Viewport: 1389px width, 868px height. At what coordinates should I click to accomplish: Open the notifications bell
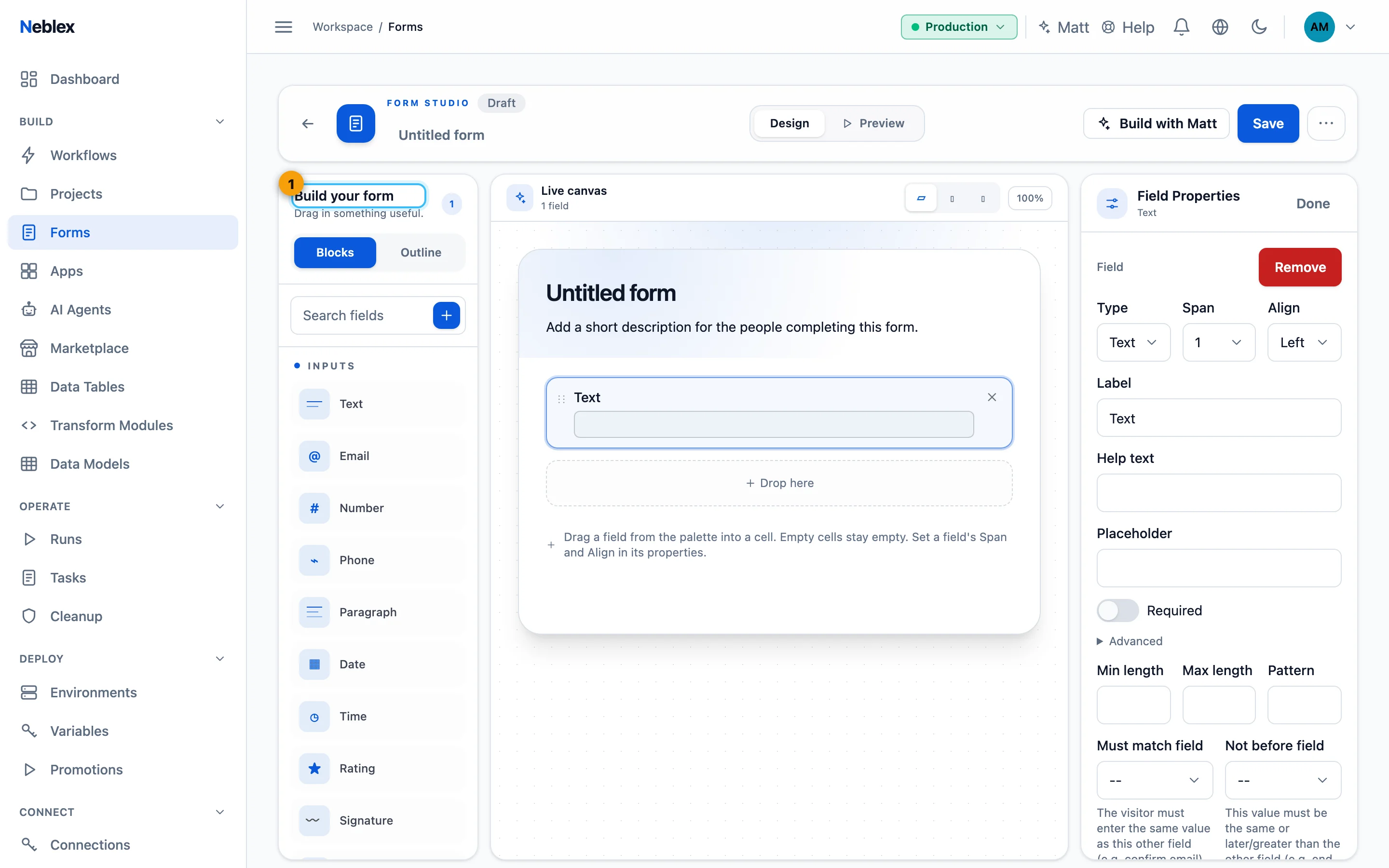click(x=1181, y=27)
